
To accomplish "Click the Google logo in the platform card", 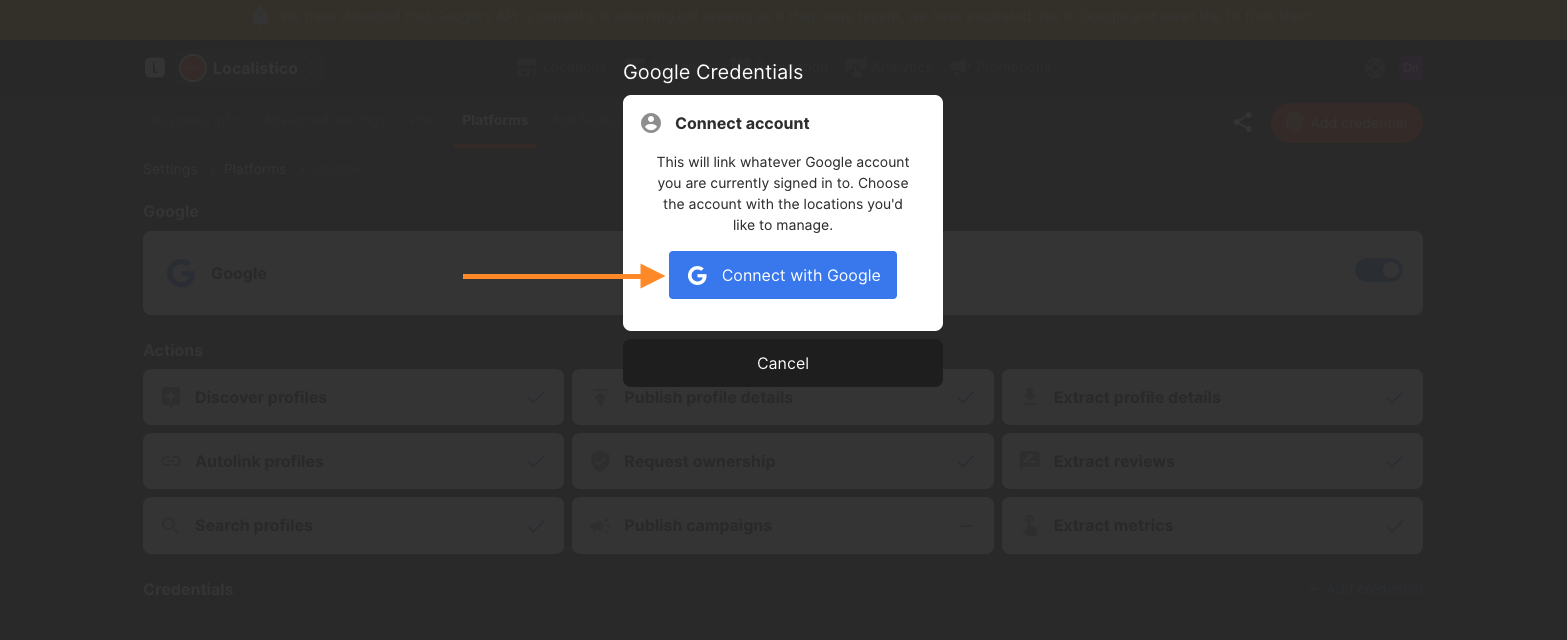I will 181,273.
